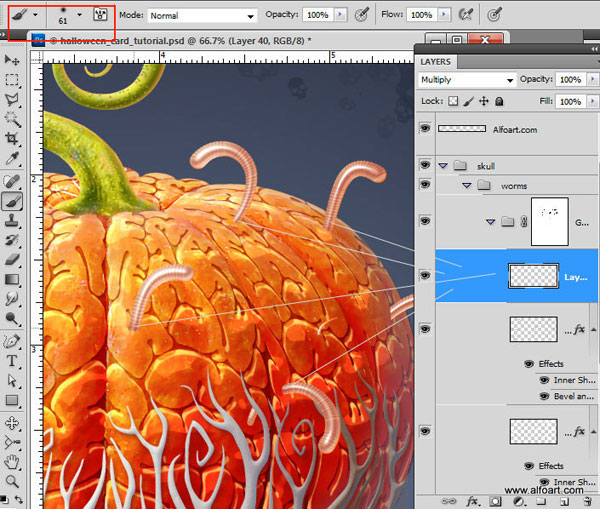Select the Clone Stamp tool
The image size is (600, 509).
pos(11,220)
